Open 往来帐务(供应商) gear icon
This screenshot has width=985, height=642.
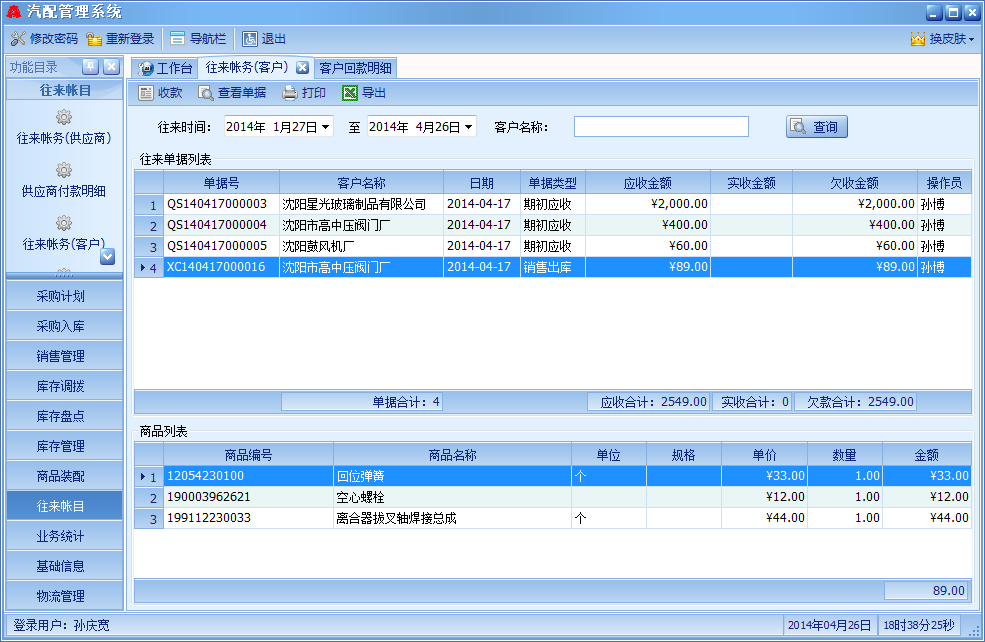tap(64, 117)
